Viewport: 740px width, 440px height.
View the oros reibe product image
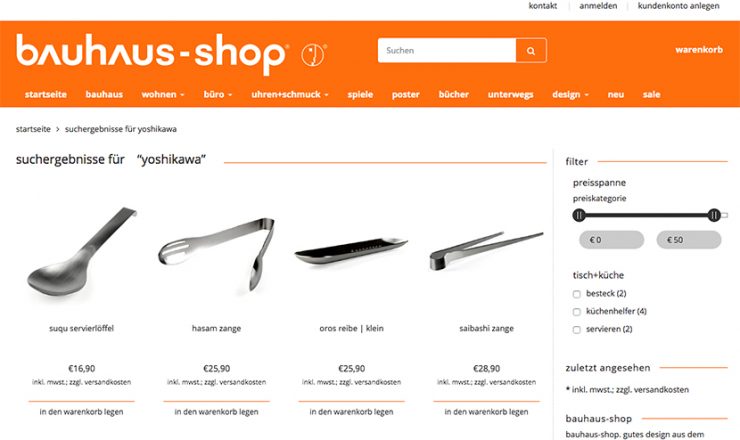pos(351,251)
